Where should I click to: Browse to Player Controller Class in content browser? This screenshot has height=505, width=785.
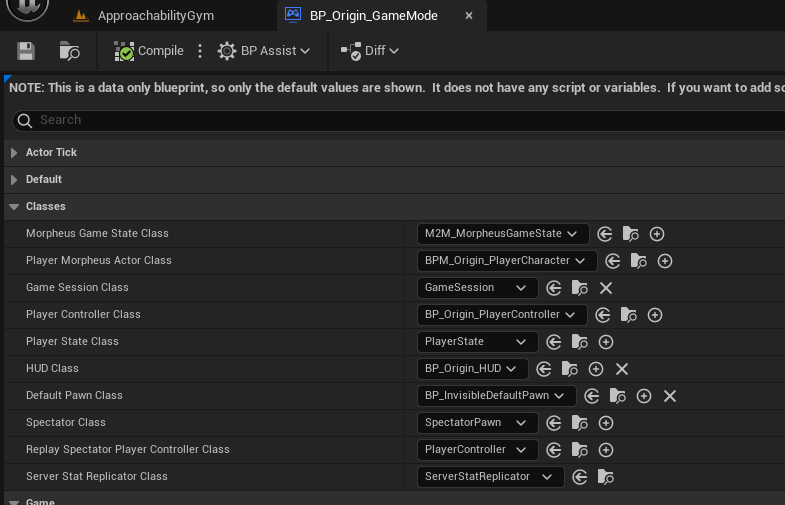[x=630, y=315]
